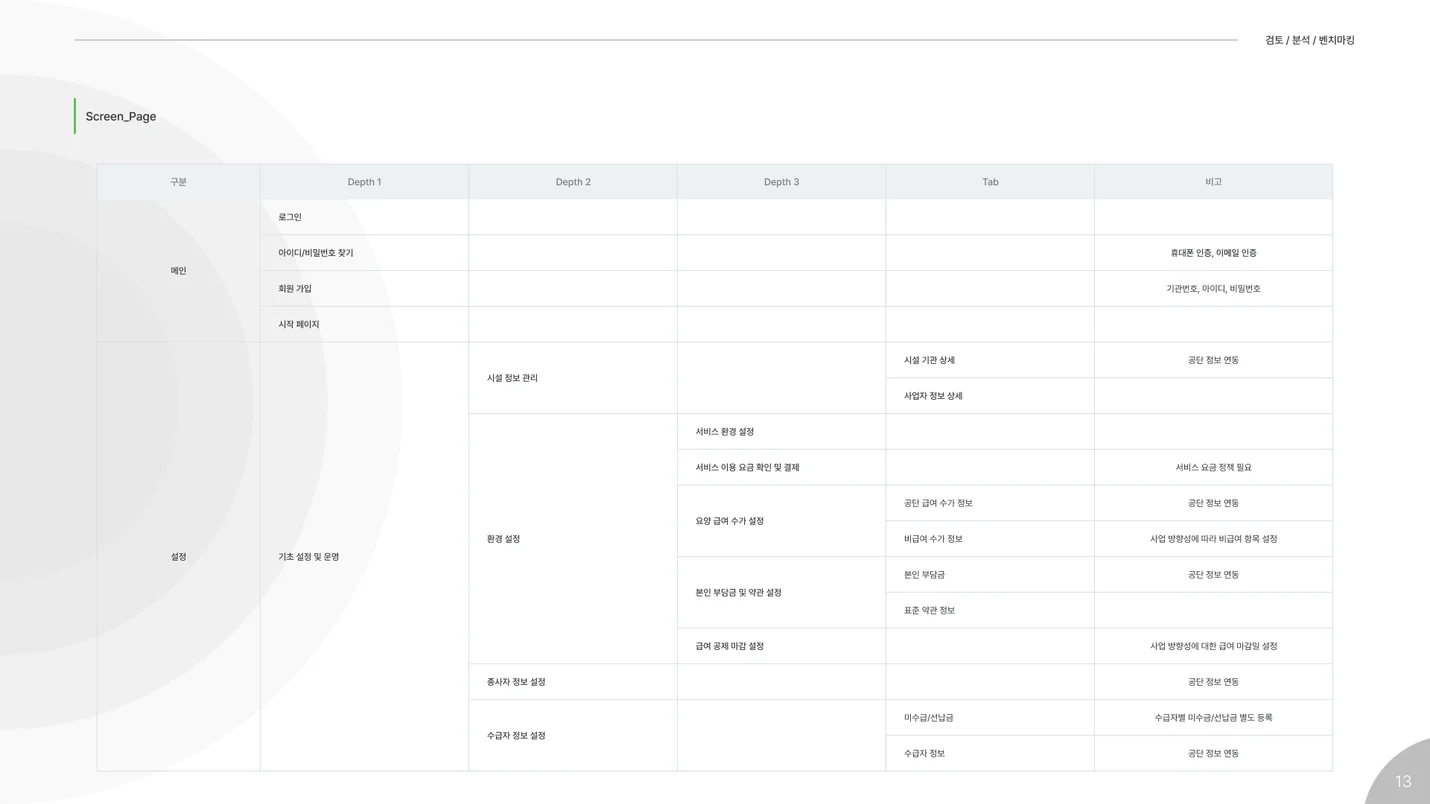Click the page number 13 badge
Viewport: 1430px width, 804px height.
tap(1403, 781)
